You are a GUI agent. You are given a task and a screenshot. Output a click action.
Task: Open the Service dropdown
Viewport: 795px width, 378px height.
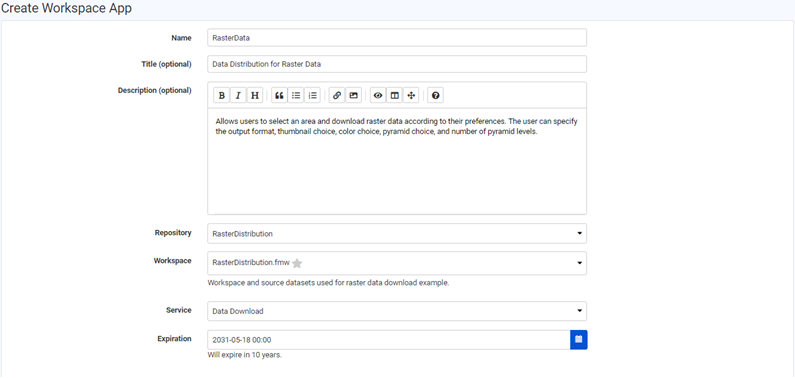coord(397,311)
